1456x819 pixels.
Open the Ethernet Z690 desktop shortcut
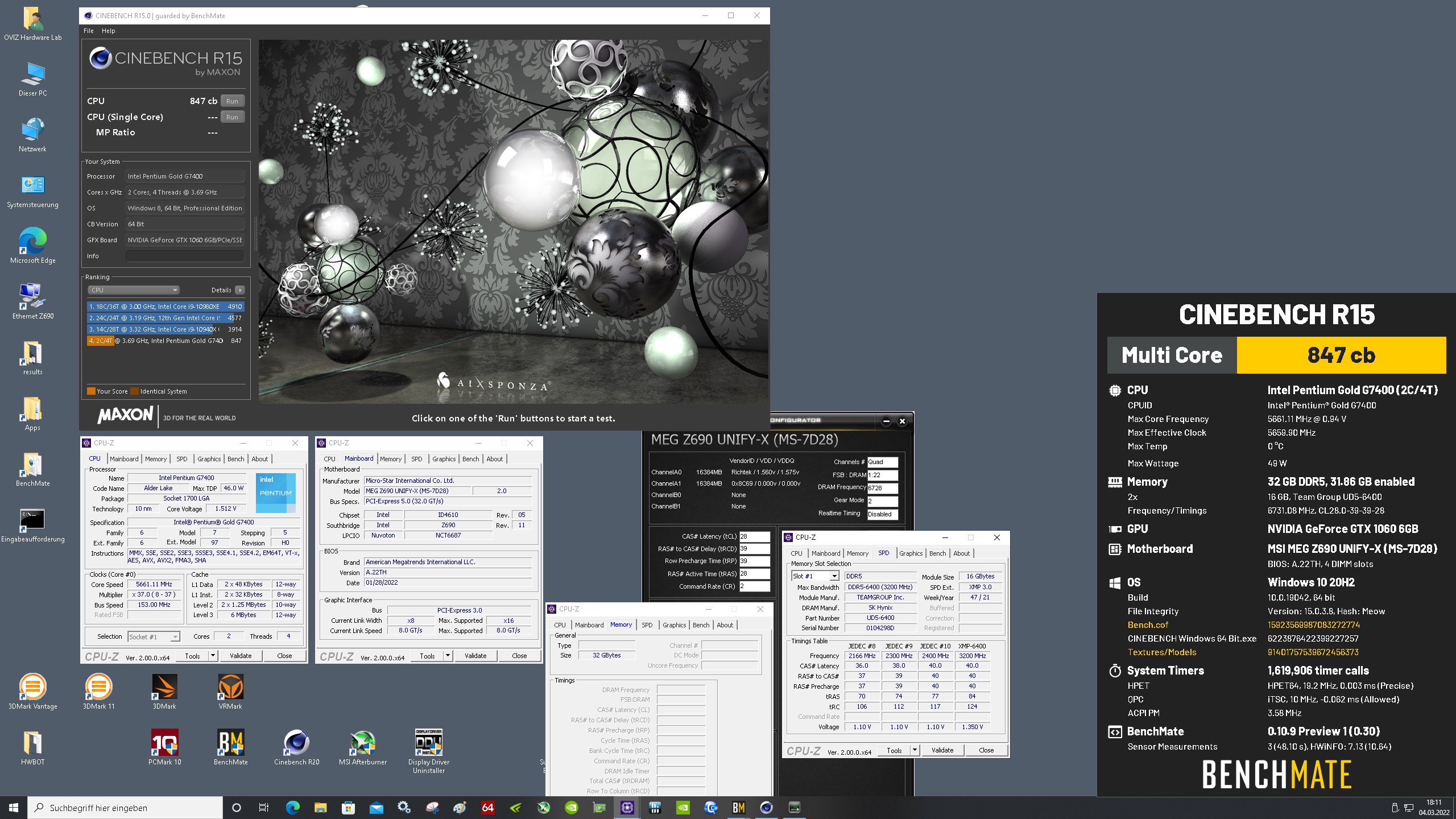coord(32,303)
